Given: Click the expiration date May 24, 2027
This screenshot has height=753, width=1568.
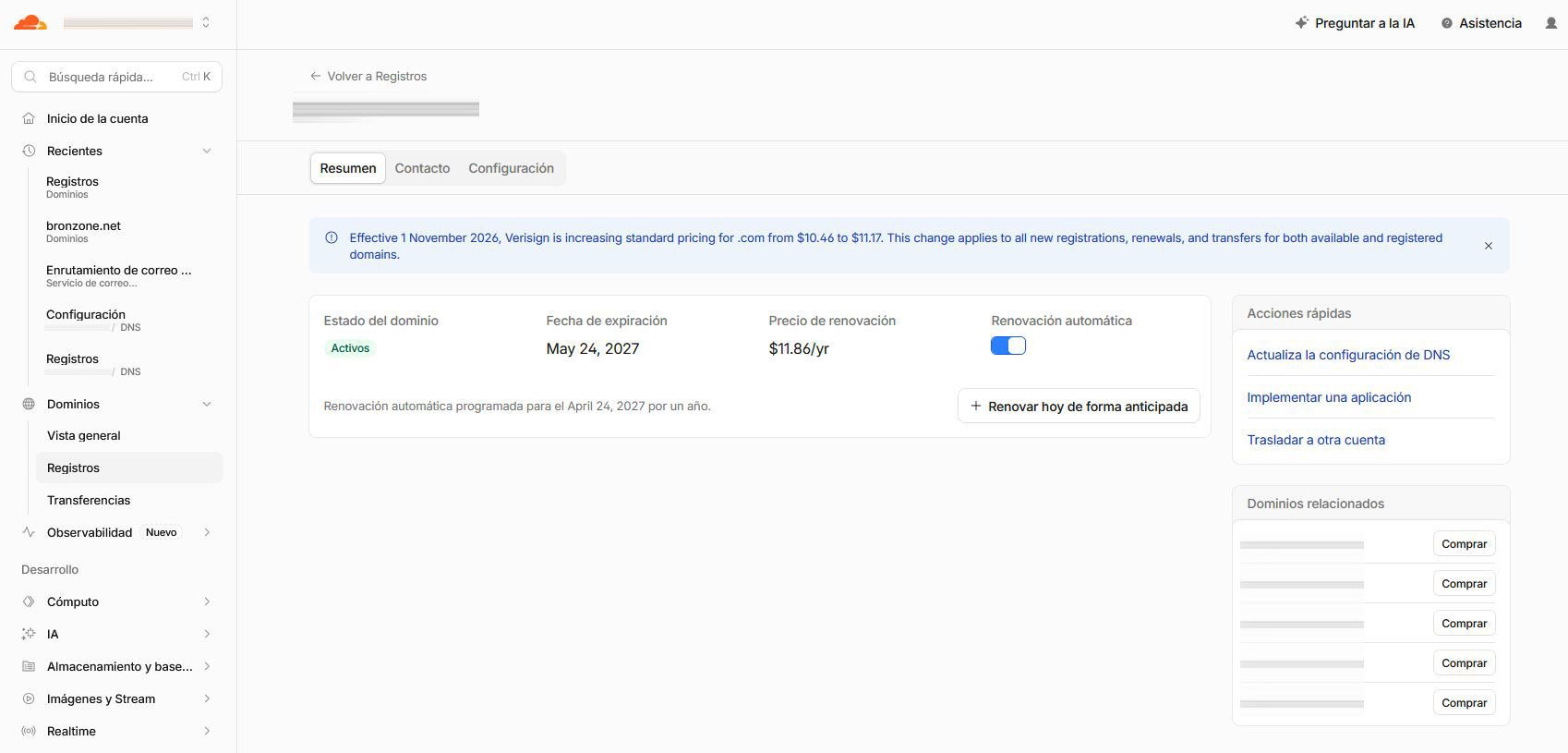Looking at the screenshot, I should (x=593, y=348).
